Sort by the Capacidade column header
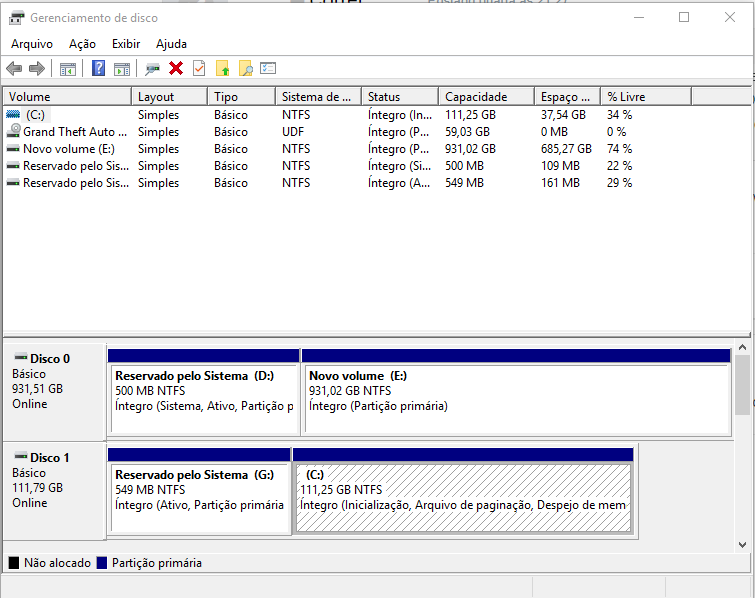 pyautogui.click(x=486, y=97)
